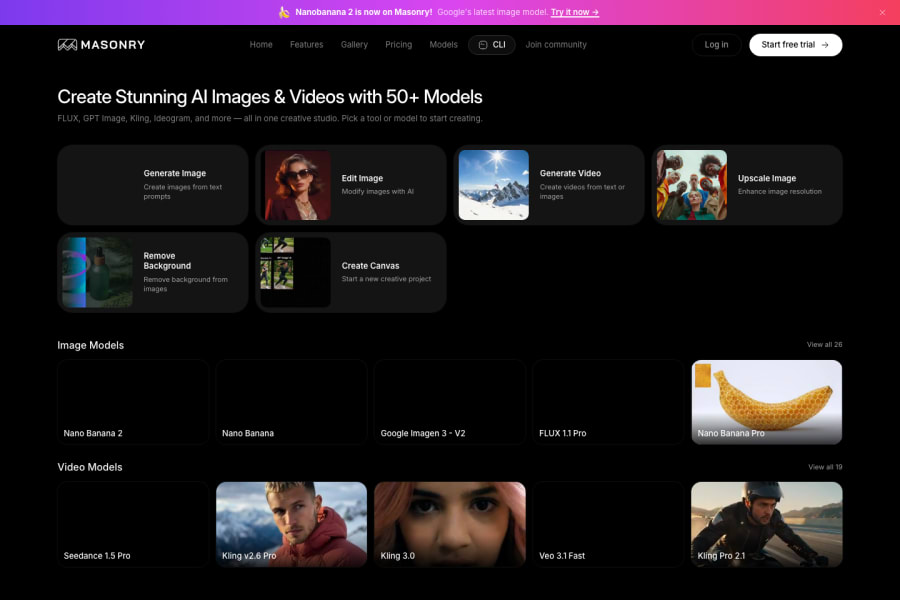
Task: Select the FLUX 1.1 Pro model card
Action: point(608,402)
